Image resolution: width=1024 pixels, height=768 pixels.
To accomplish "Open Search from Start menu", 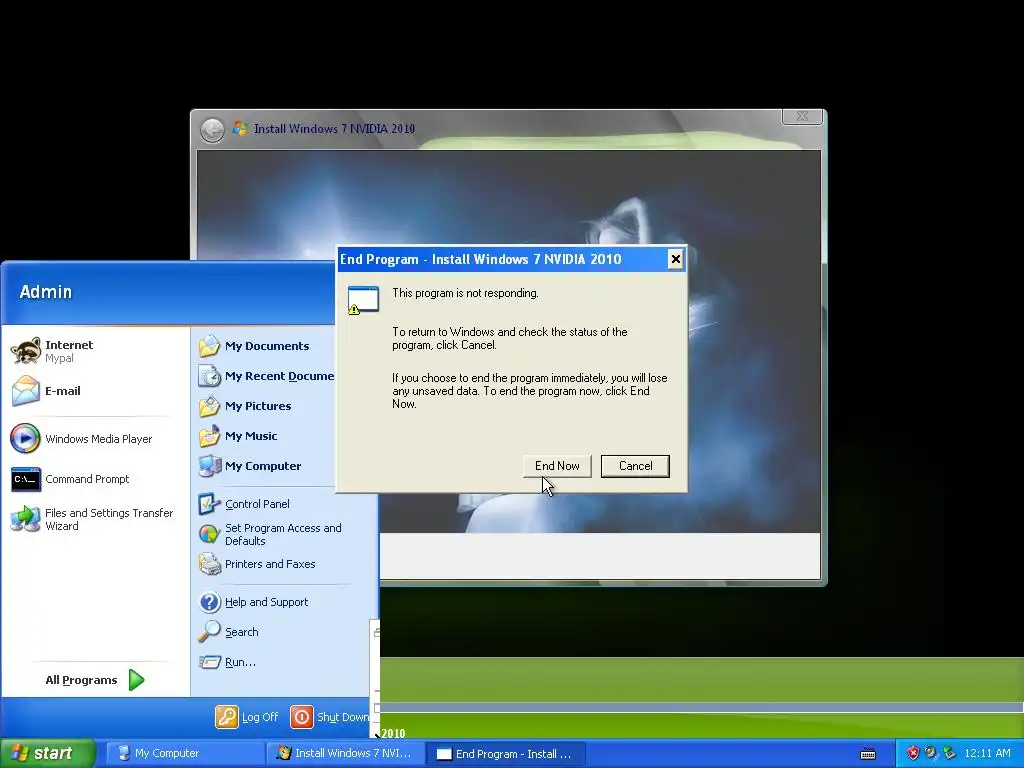I will click(x=228, y=632).
